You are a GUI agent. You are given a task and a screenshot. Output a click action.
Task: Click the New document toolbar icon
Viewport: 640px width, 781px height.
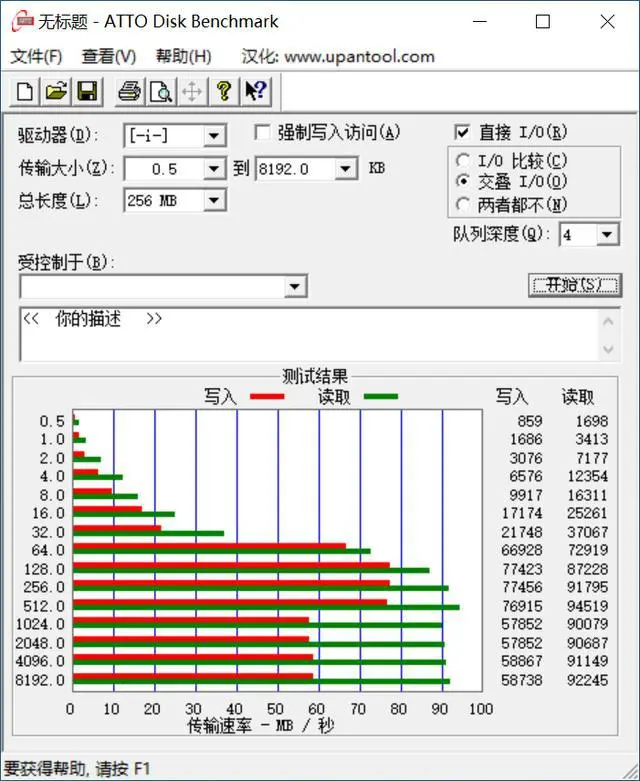click(25, 92)
